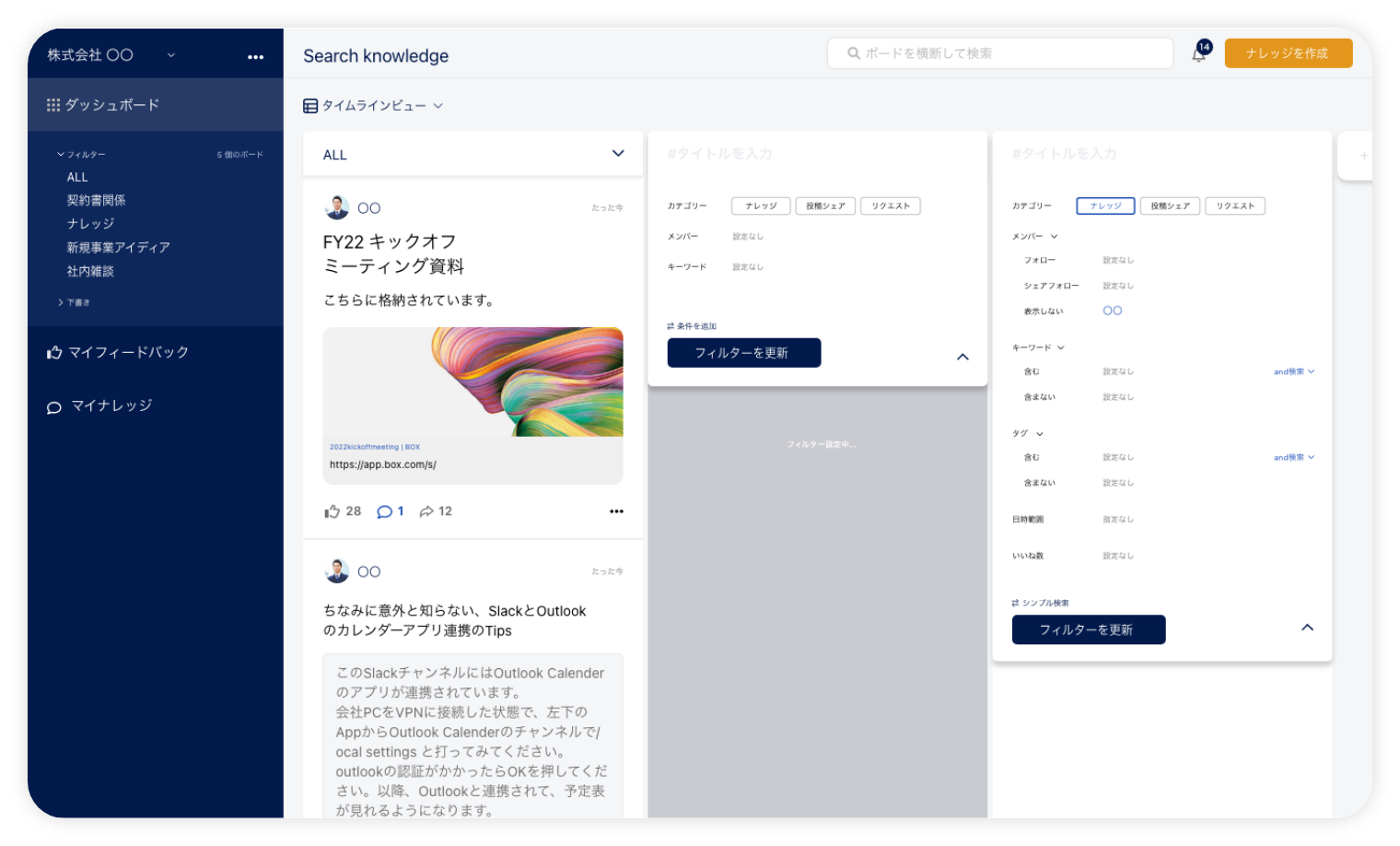Open the and検索 dropdown for キーワード
The width and height of the screenshot is (1400, 846).
[1293, 371]
